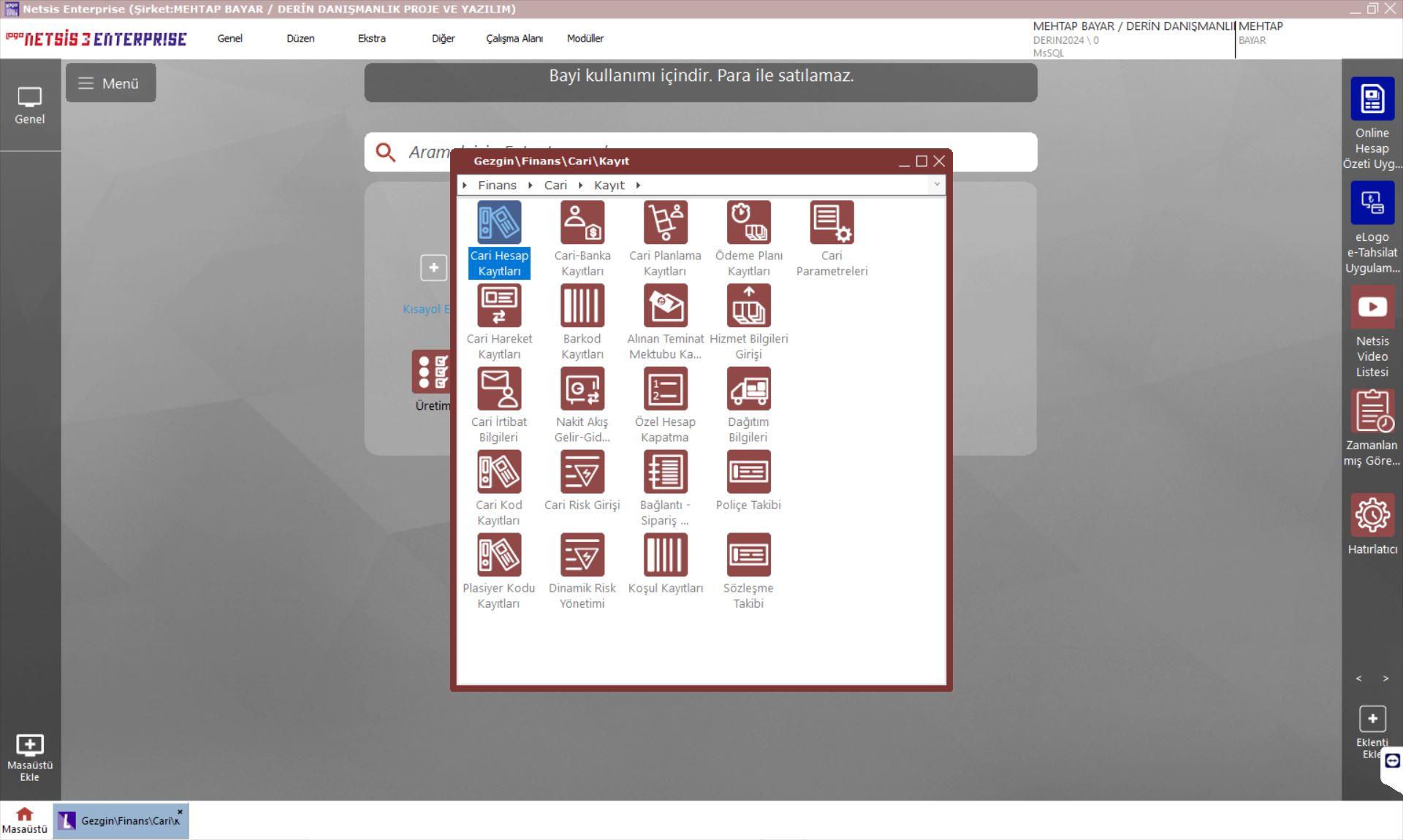1403x840 pixels.
Task: Open Zamanlanmış Görevler shortcut
Action: [x=1372, y=411]
